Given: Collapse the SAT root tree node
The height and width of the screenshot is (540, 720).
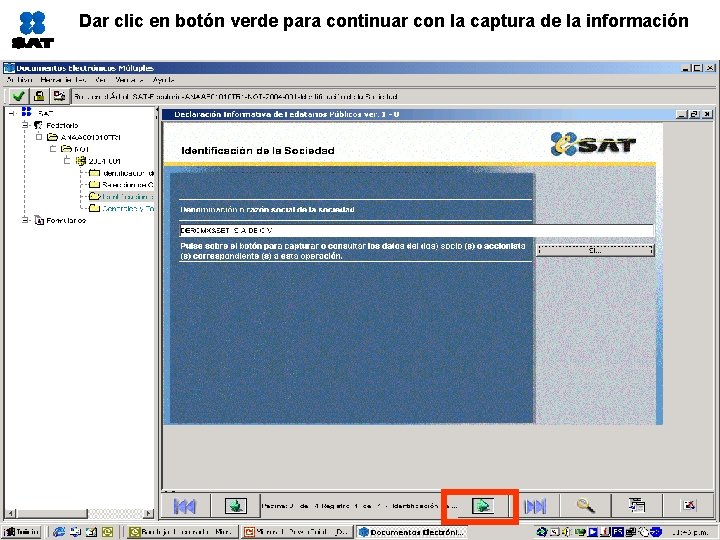Looking at the screenshot, I should coord(12,112).
